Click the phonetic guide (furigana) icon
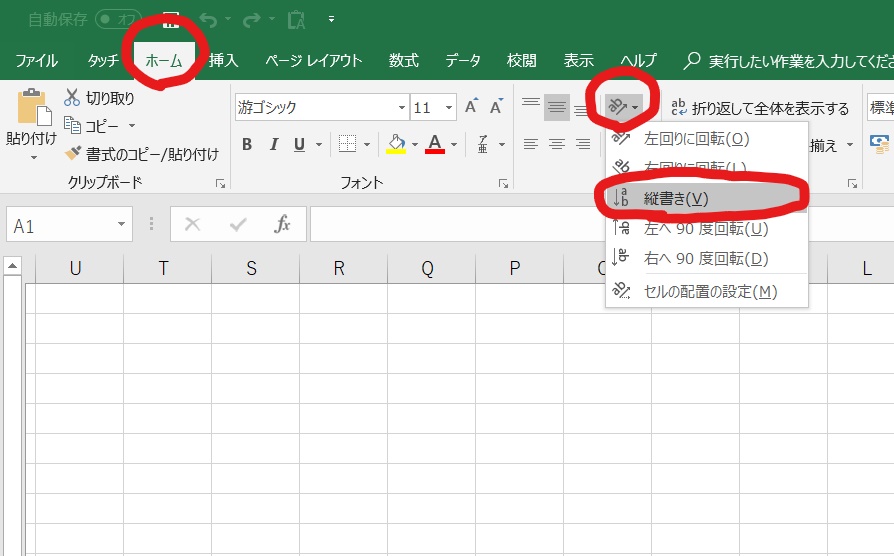Image resolution: width=894 pixels, height=556 pixels. point(483,144)
